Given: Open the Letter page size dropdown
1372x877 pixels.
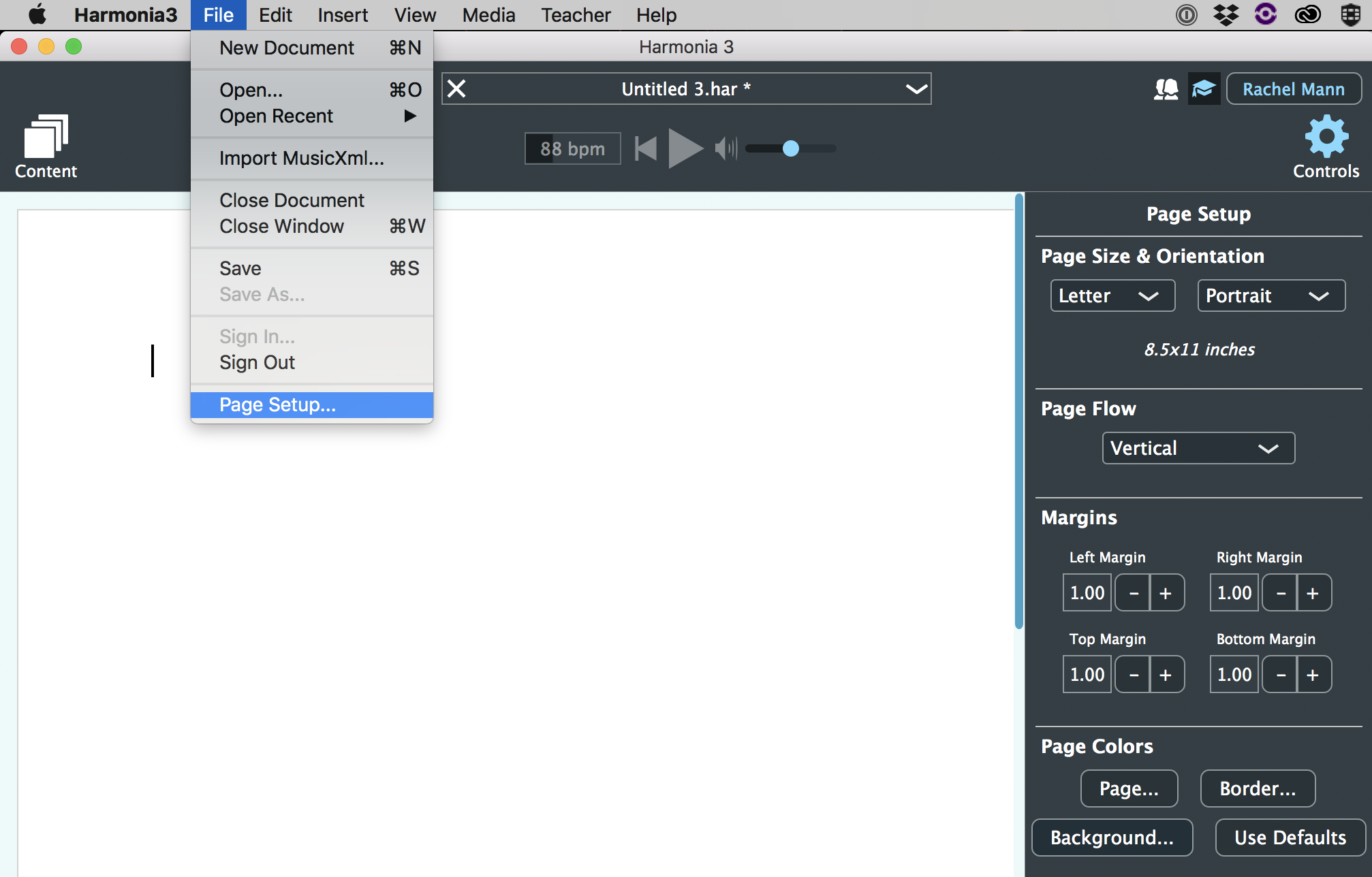Looking at the screenshot, I should (x=1112, y=296).
